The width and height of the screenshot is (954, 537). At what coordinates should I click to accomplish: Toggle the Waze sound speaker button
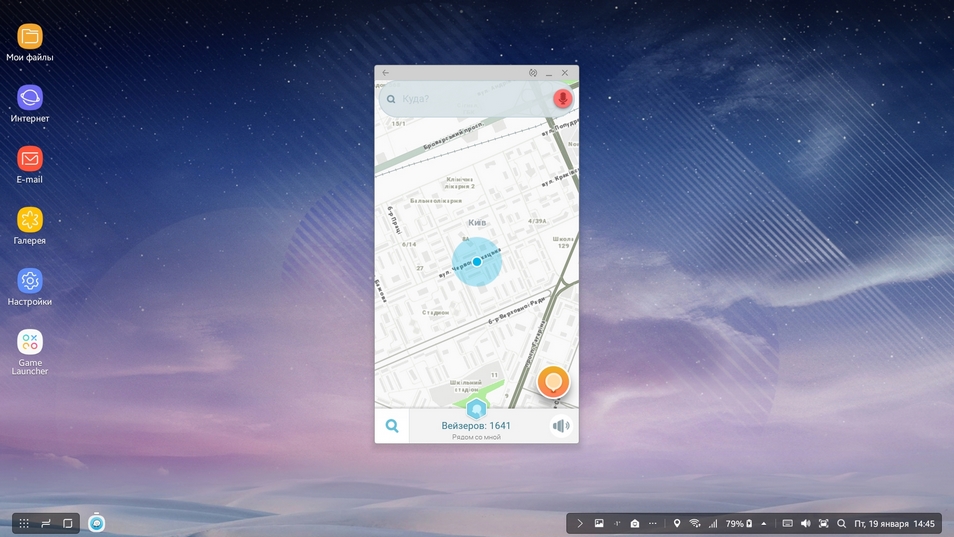tap(561, 426)
